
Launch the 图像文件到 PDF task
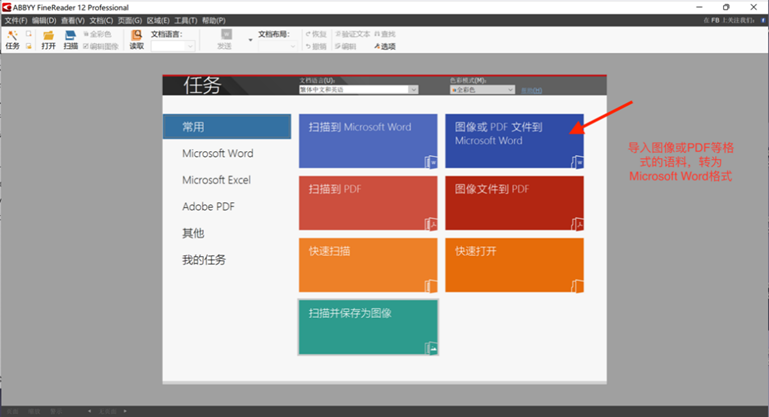pyautogui.click(x=514, y=203)
